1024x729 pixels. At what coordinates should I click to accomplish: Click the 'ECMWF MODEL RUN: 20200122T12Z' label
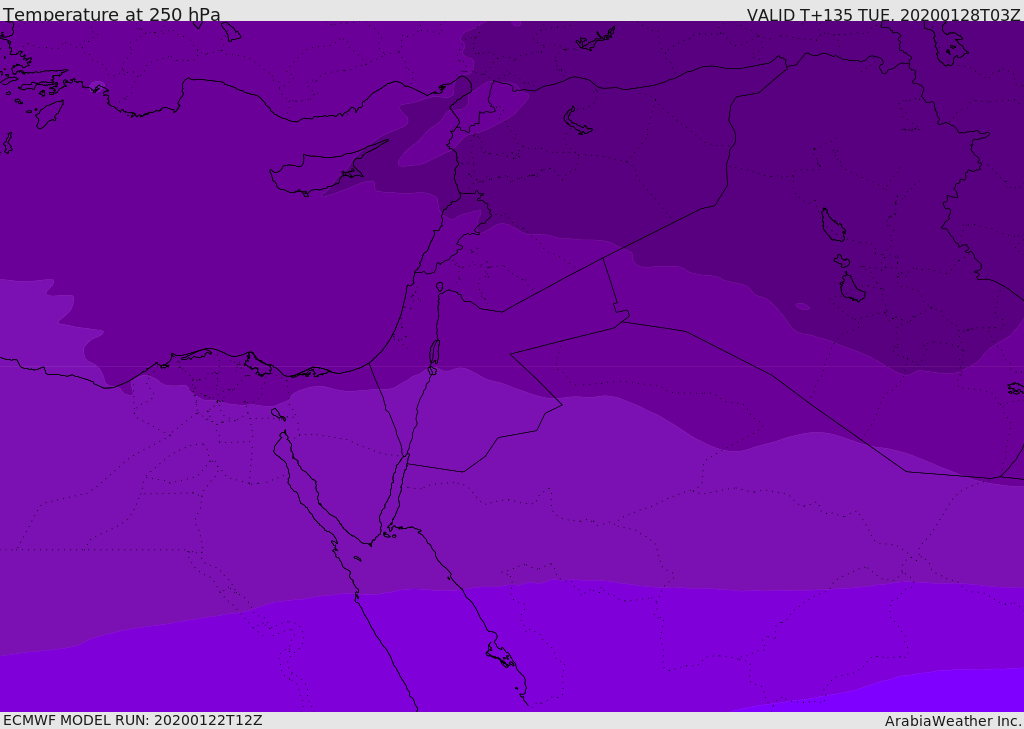pyautogui.click(x=133, y=721)
